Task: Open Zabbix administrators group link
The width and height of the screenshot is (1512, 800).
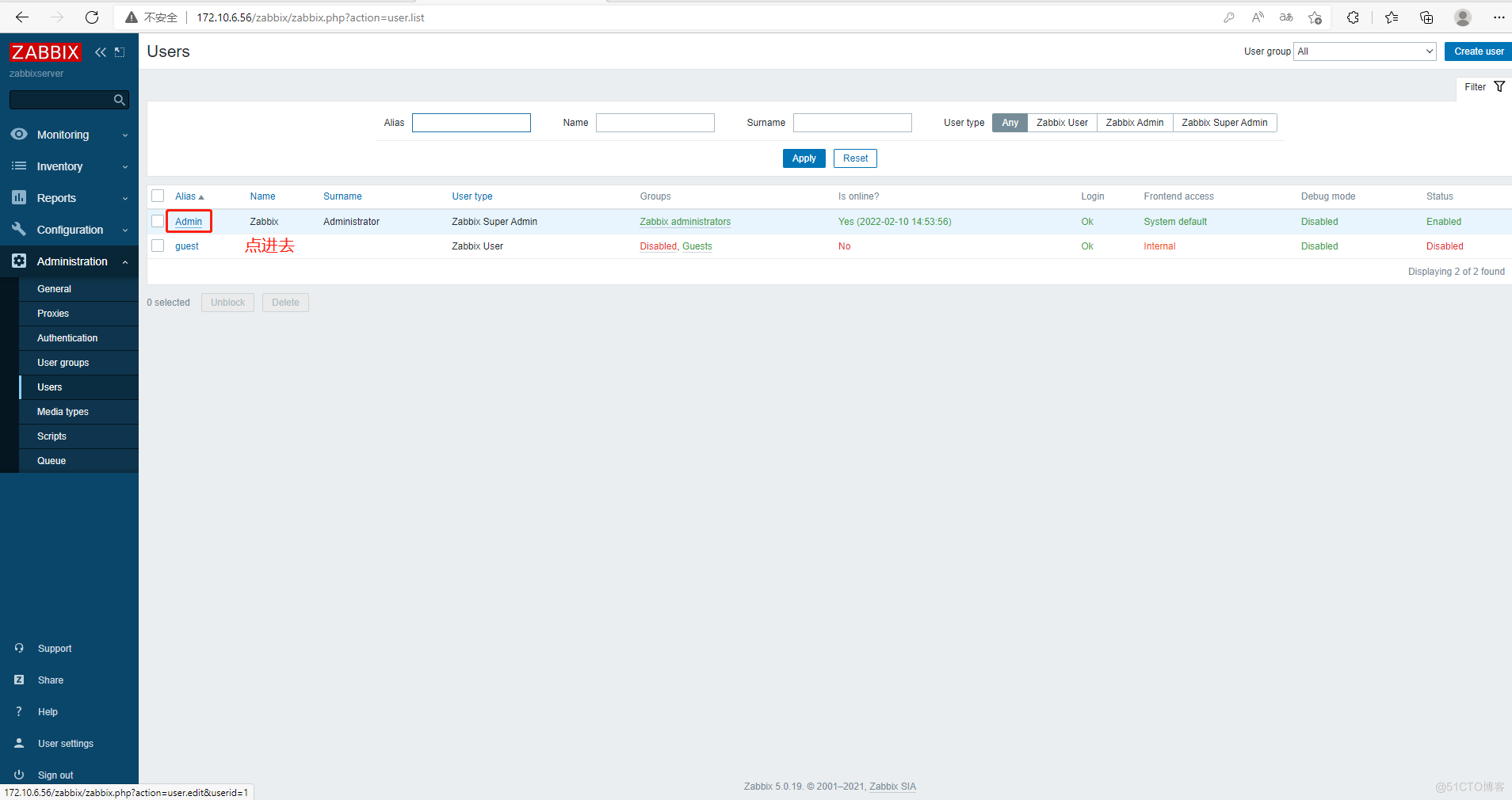Action: tap(685, 222)
